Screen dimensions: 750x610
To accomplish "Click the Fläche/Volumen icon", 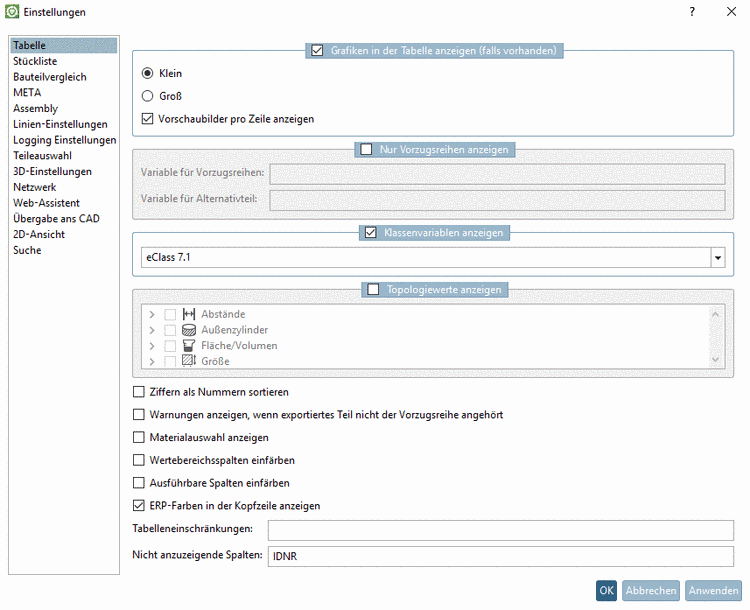I will point(189,346).
